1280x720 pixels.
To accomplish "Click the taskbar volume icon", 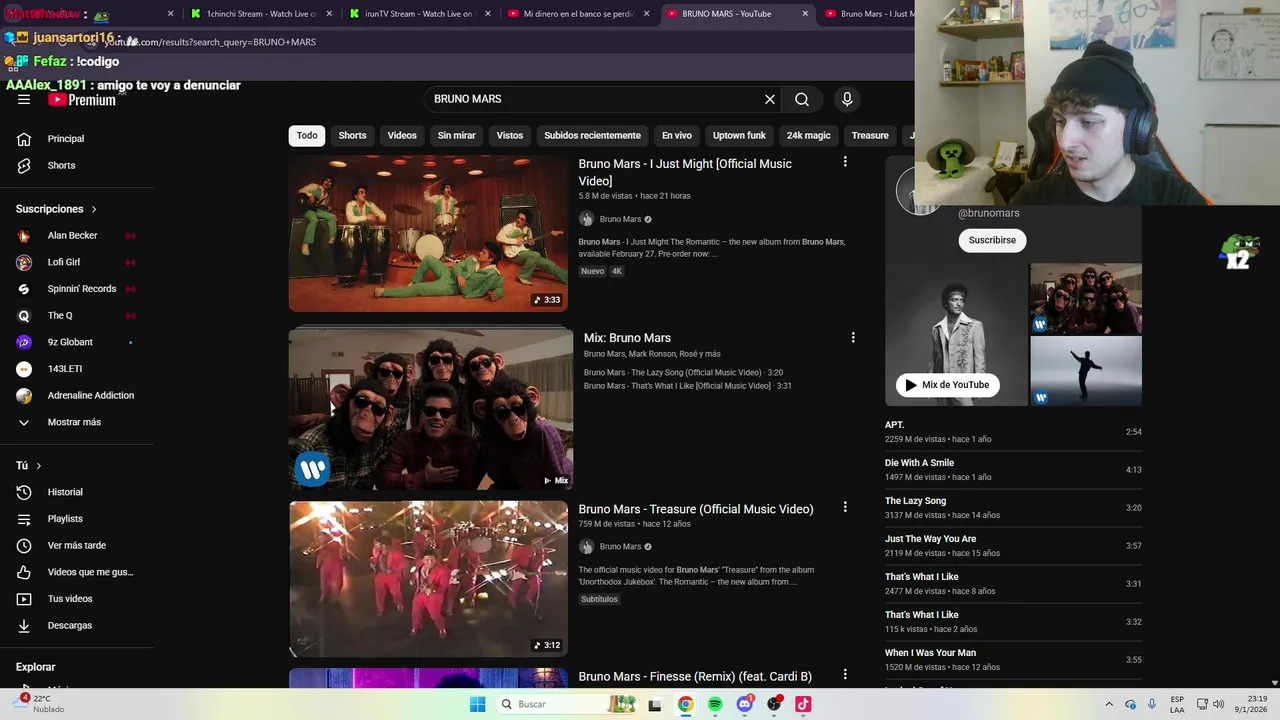I will [x=1218, y=704].
